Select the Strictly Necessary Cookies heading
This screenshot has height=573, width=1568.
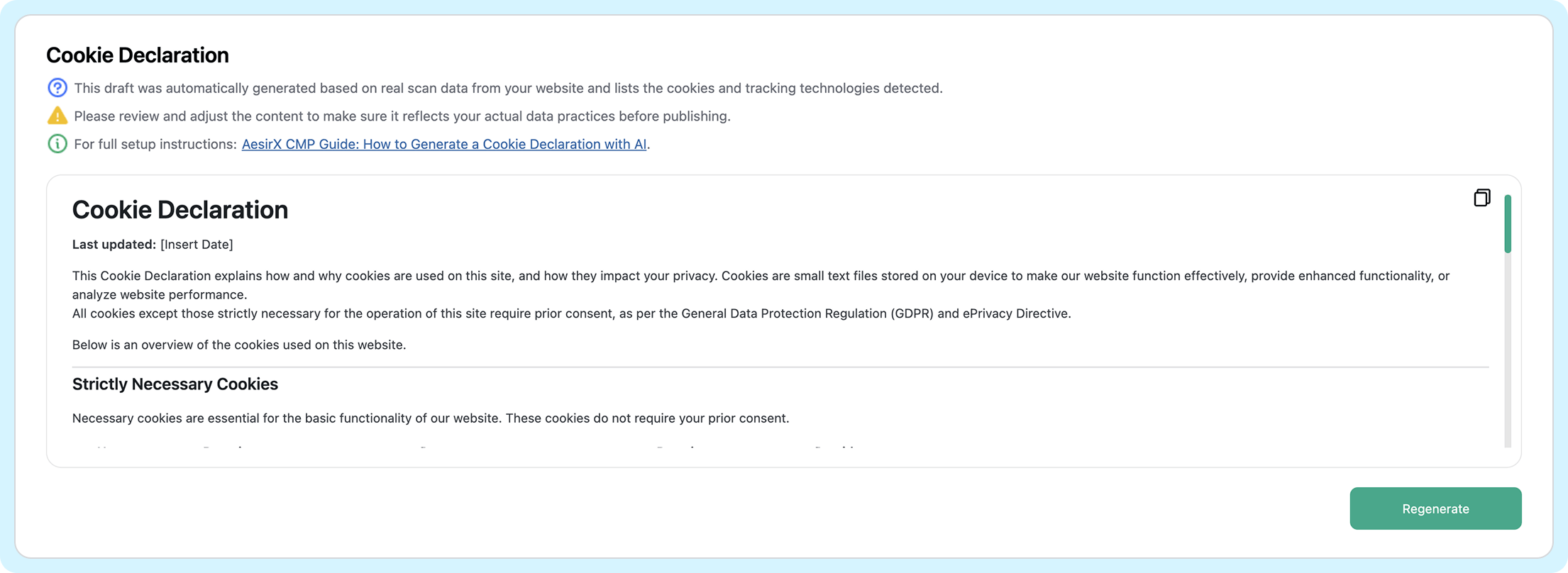175,384
